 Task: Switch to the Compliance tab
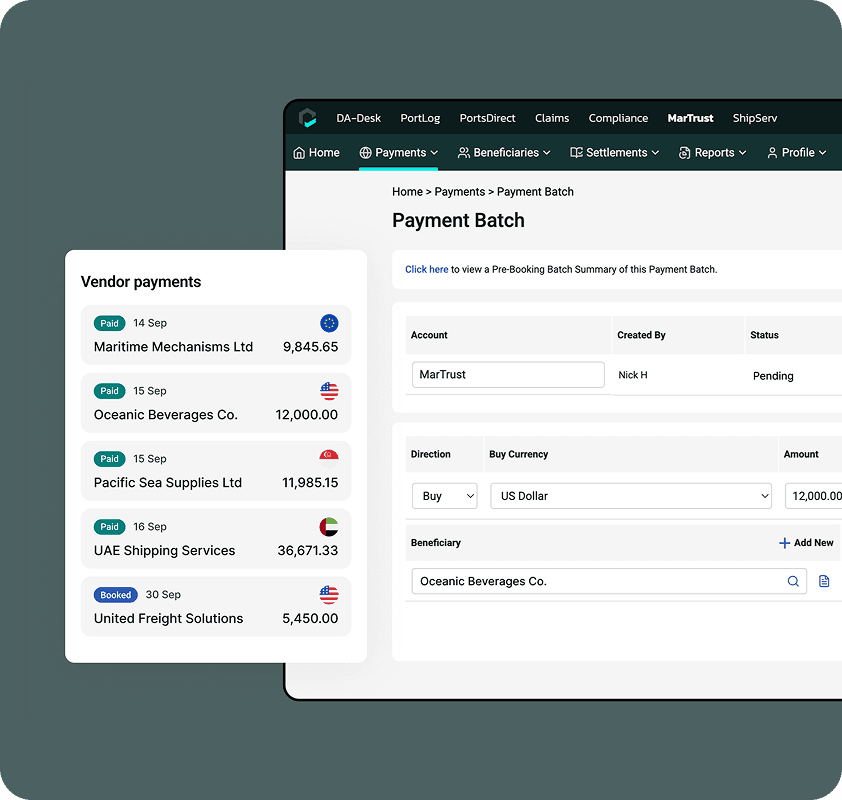pyautogui.click(x=618, y=118)
